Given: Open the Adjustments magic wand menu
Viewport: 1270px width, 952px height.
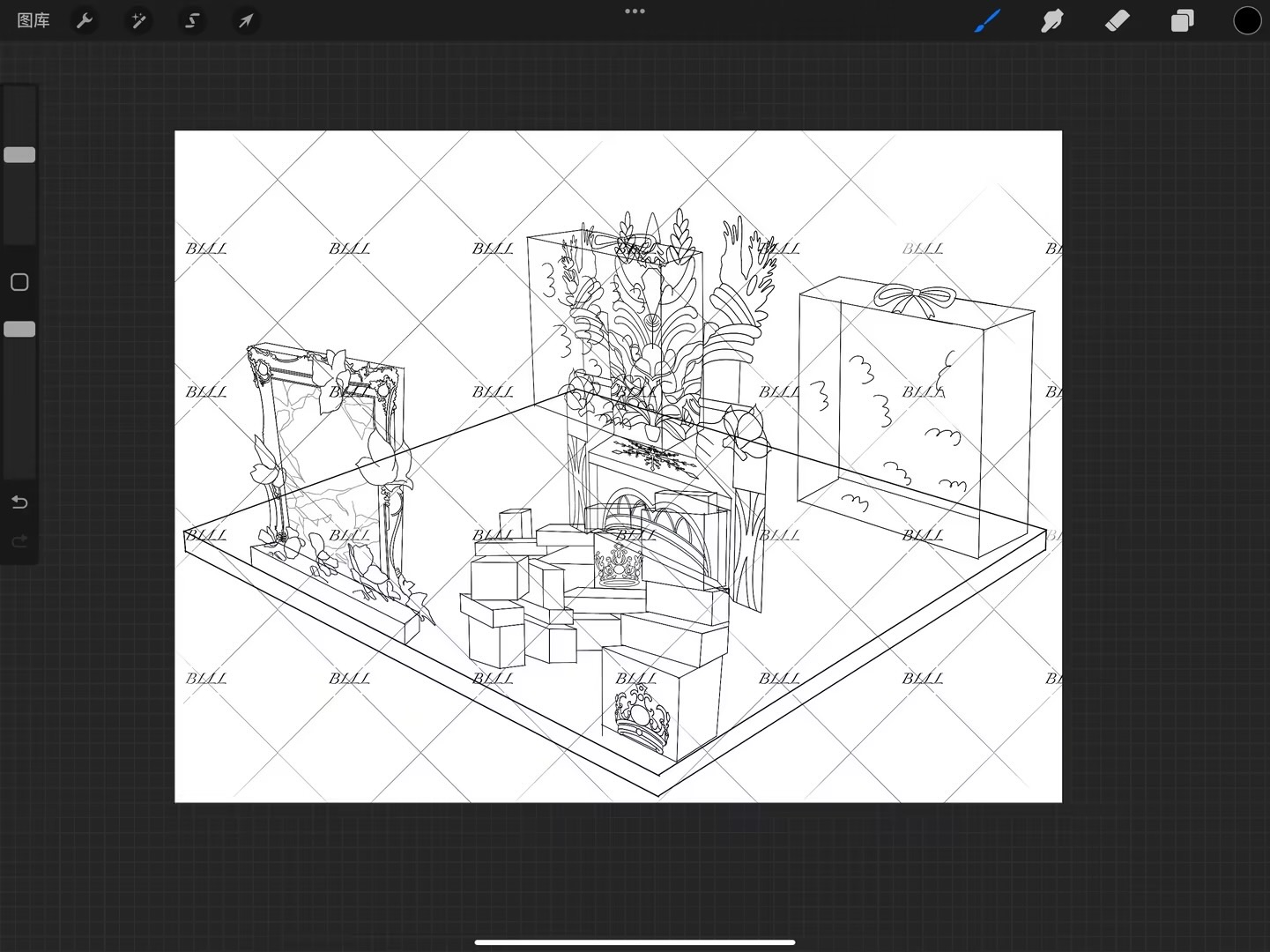Looking at the screenshot, I should (x=138, y=20).
